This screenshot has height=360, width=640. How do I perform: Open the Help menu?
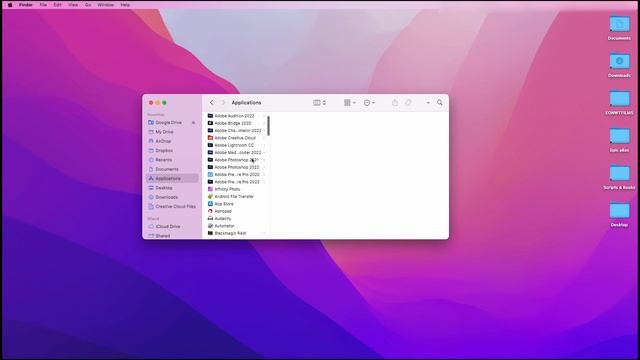click(x=125, y=5)
